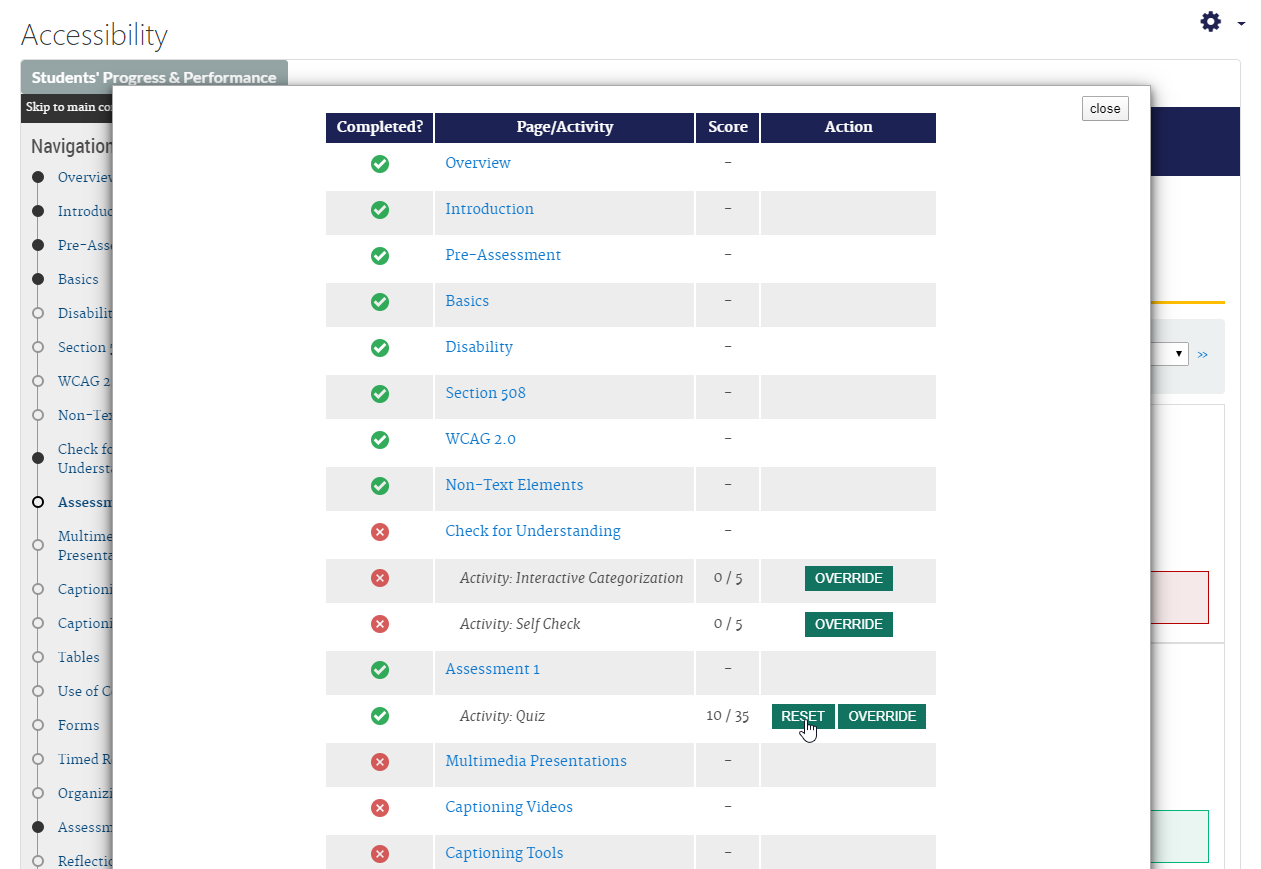Open the gear settings menu

[1211, 21]
